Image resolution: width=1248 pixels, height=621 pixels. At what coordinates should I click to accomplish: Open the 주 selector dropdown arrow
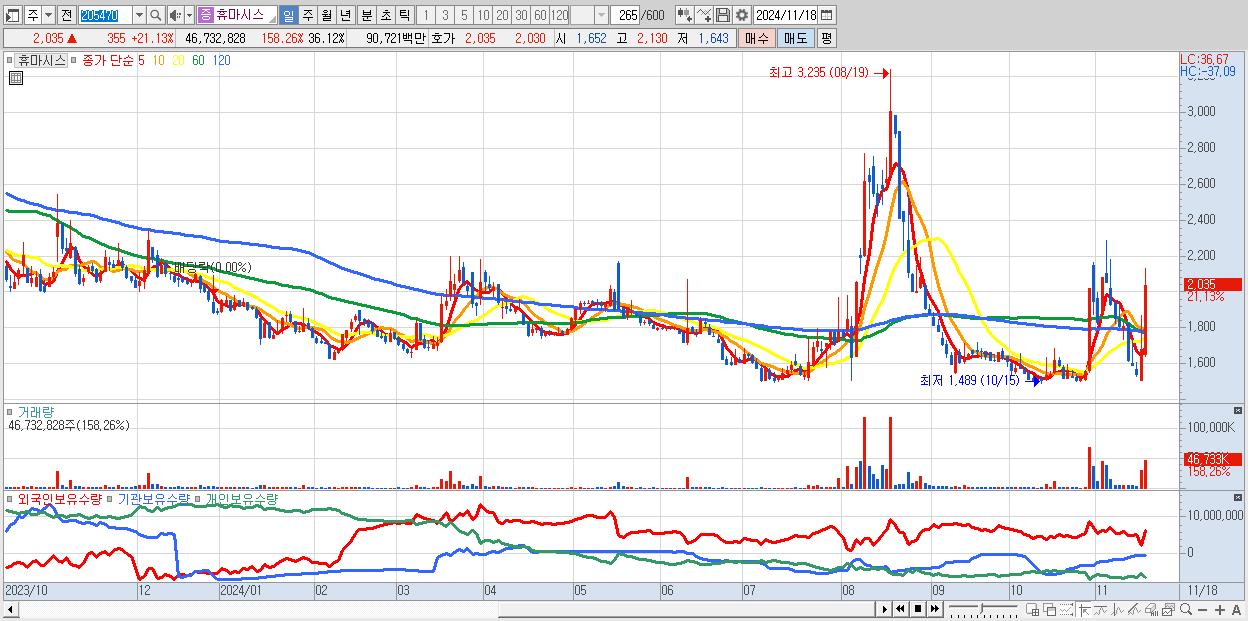(48, 15)
